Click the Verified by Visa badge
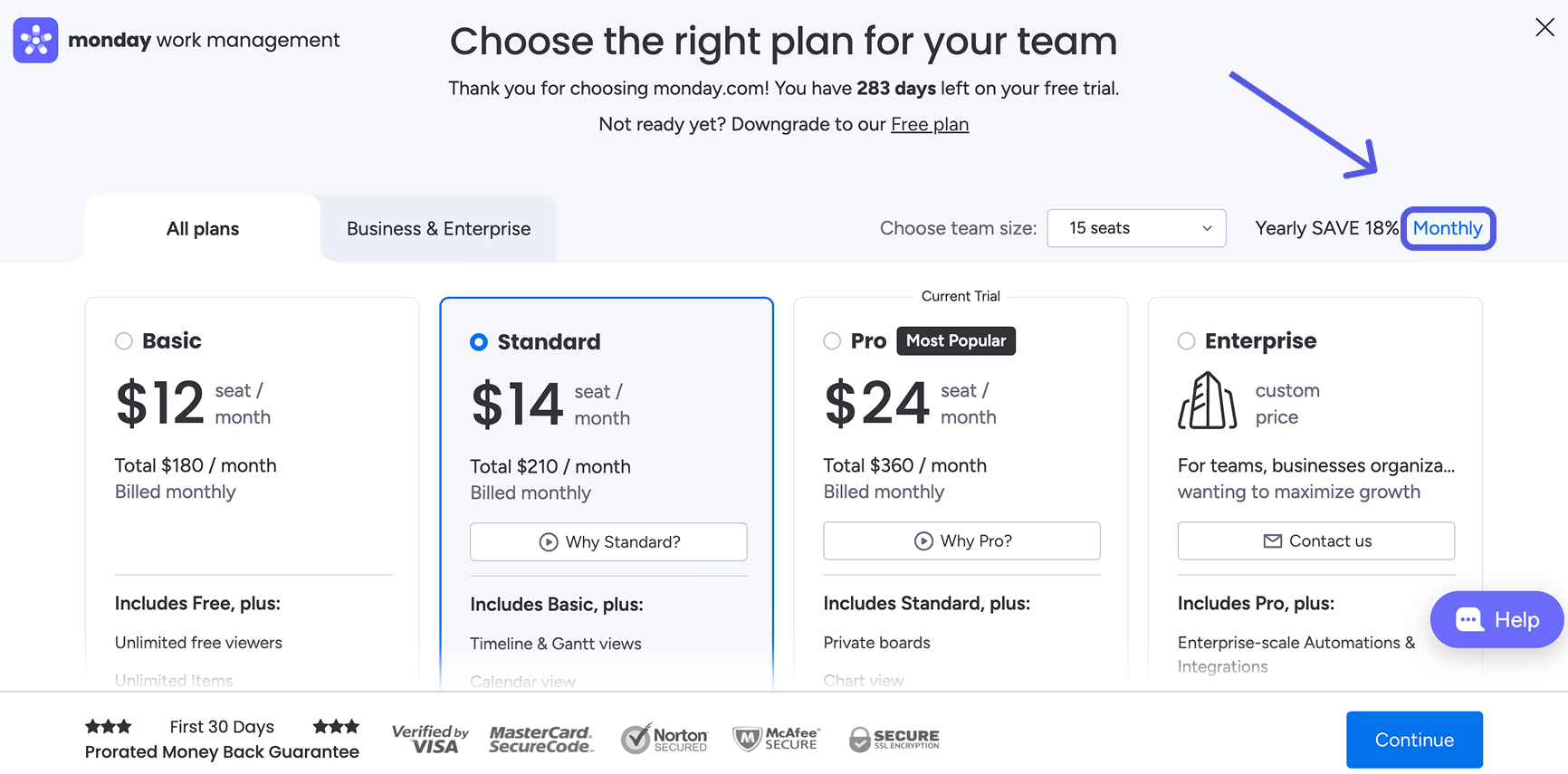The height and width of the screenshot is (774, 1568). pos(430,739)
